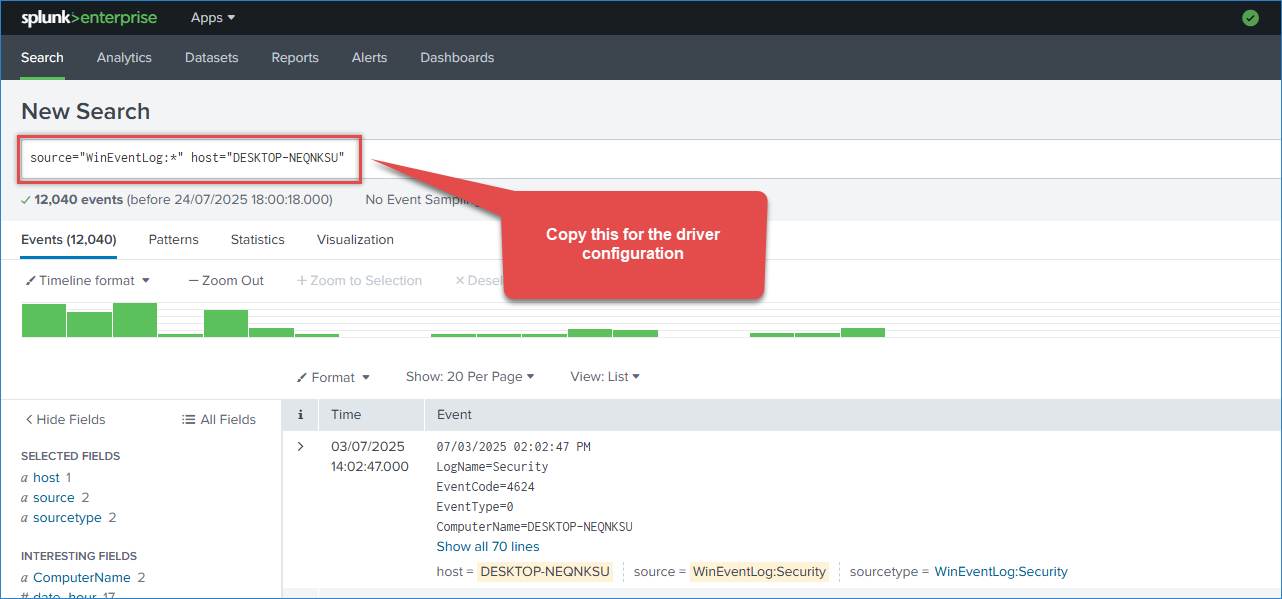The height and width of the screenshot is (599, 1282).
Task: Click the LogName=Security text in event
Action: point(493,467)
